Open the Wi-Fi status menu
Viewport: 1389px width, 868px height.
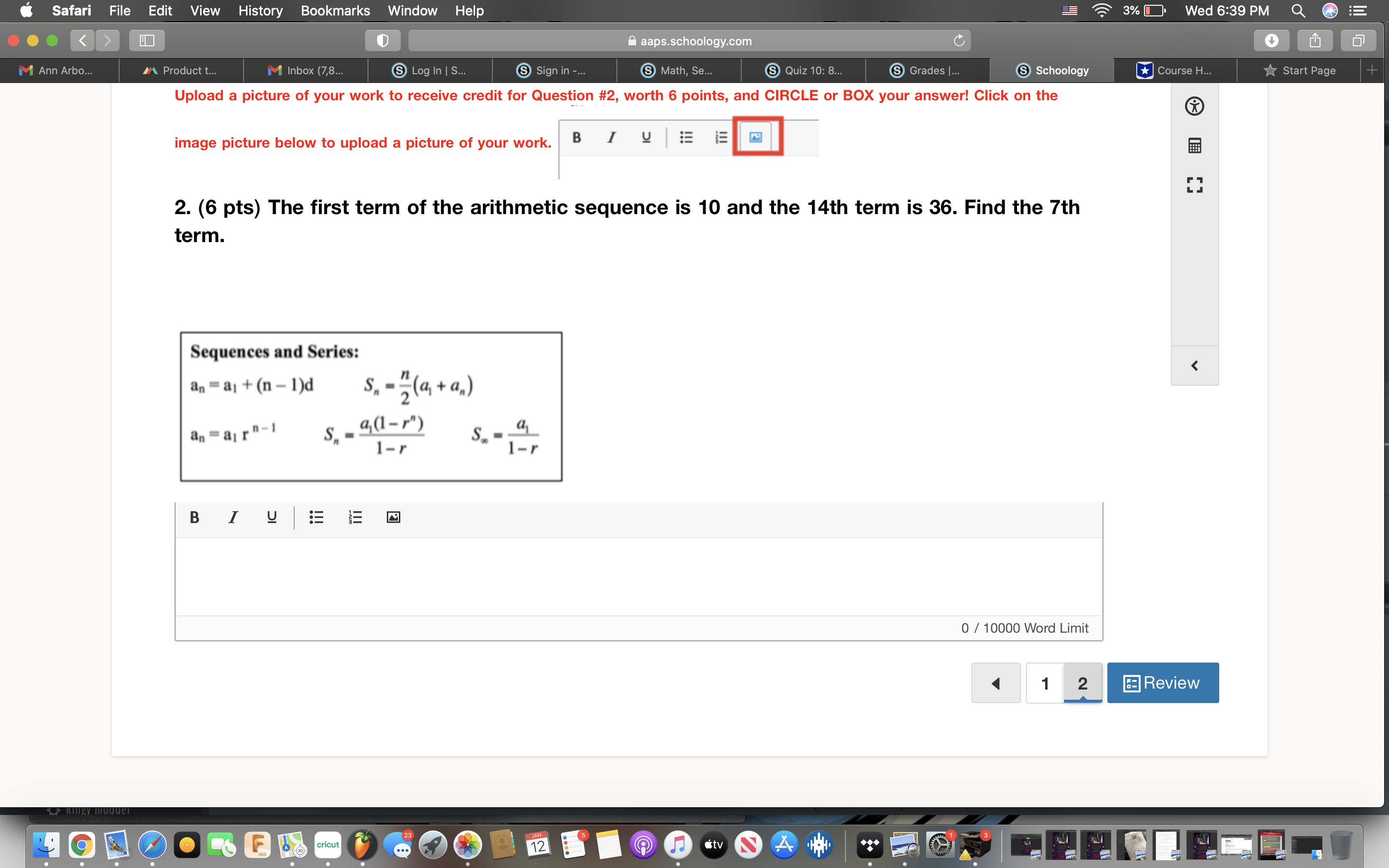tap(1102, 10)
